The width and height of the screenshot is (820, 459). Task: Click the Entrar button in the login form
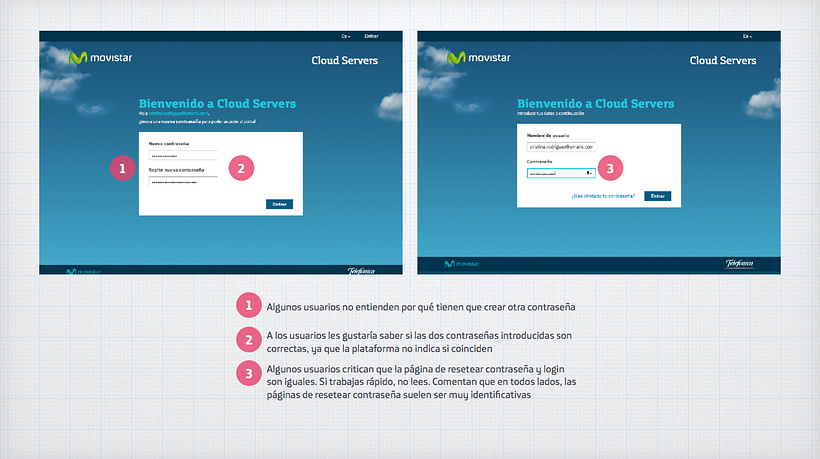[657, 196]
